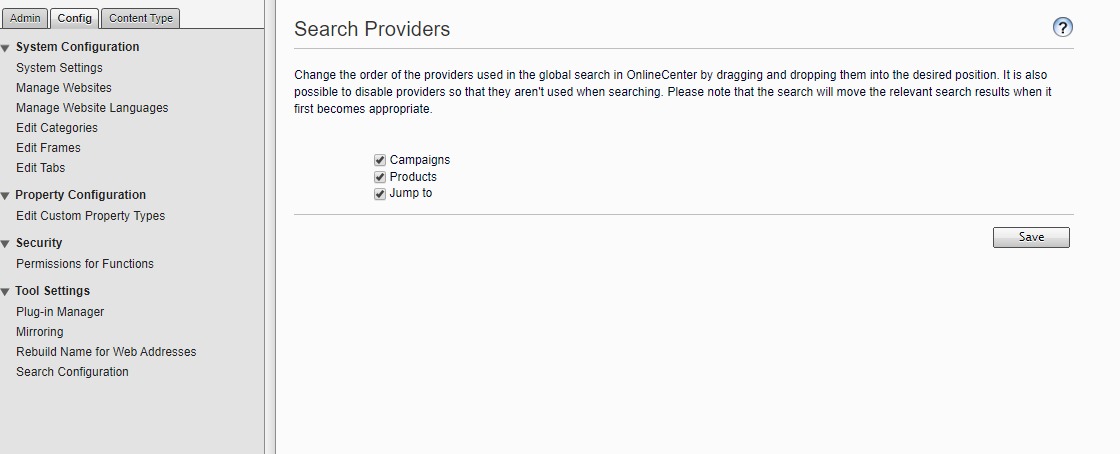Open Edit Custom Property Types
The height and width of the screenshot is (454, 1120).
90,216
